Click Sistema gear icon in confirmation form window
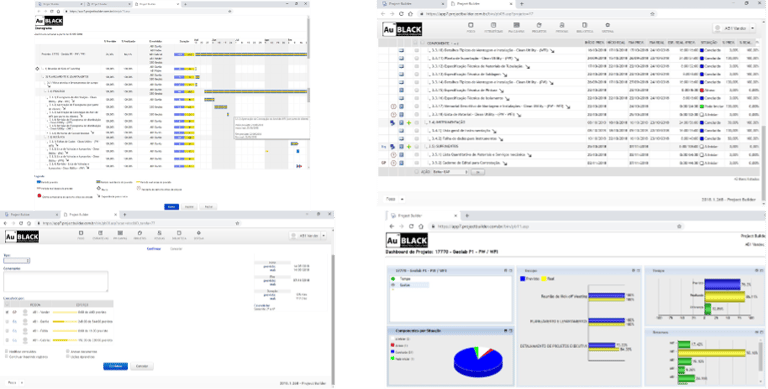This screenshot has height=389, width=768. pos(198,233)
